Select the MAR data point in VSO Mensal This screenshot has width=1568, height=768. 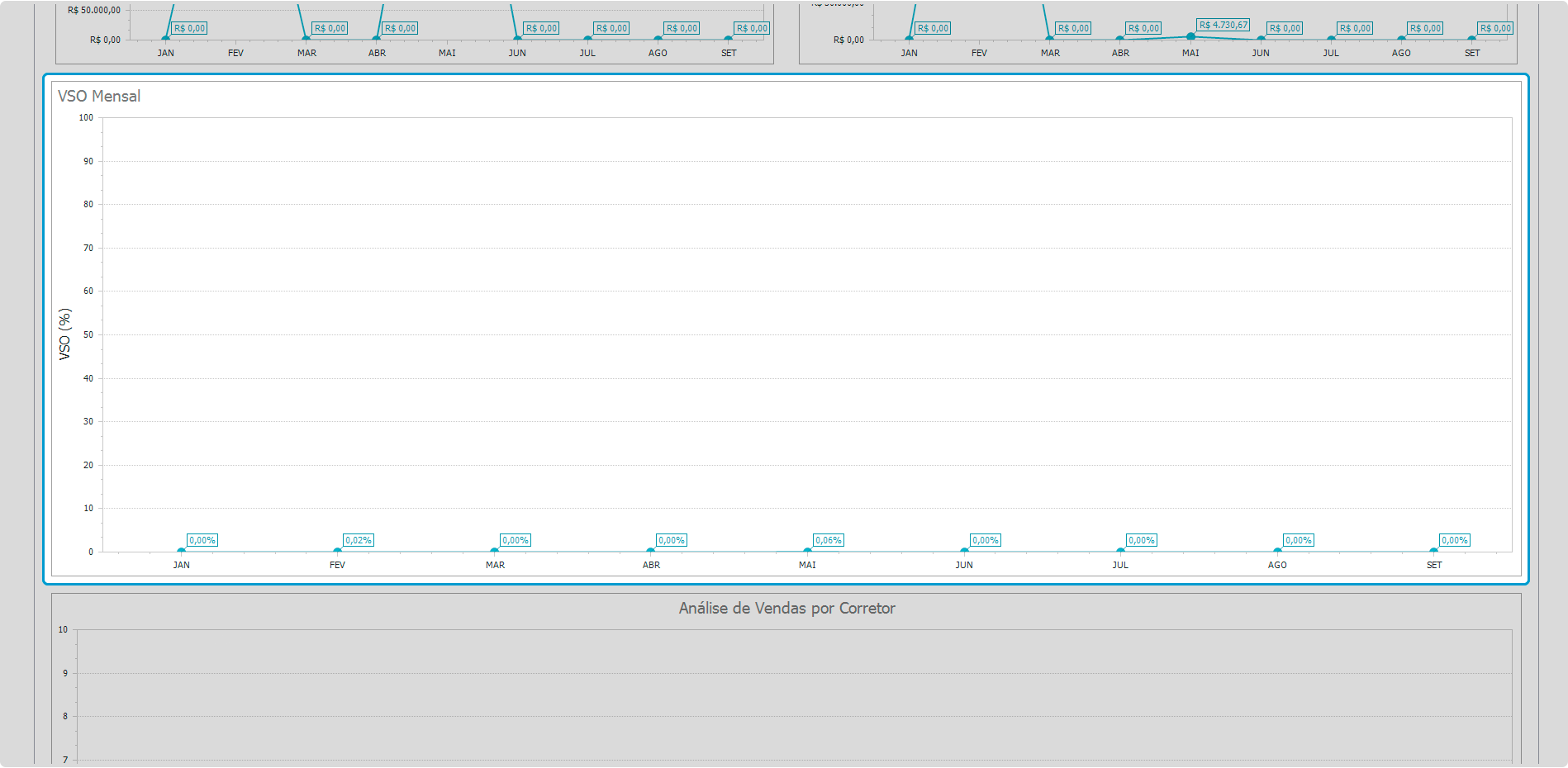point(495,551)
